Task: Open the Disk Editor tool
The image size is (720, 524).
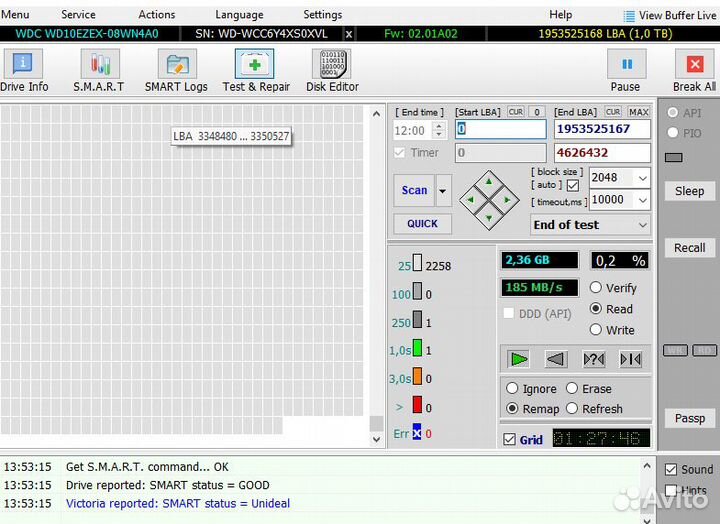Action: coord(331,70)
